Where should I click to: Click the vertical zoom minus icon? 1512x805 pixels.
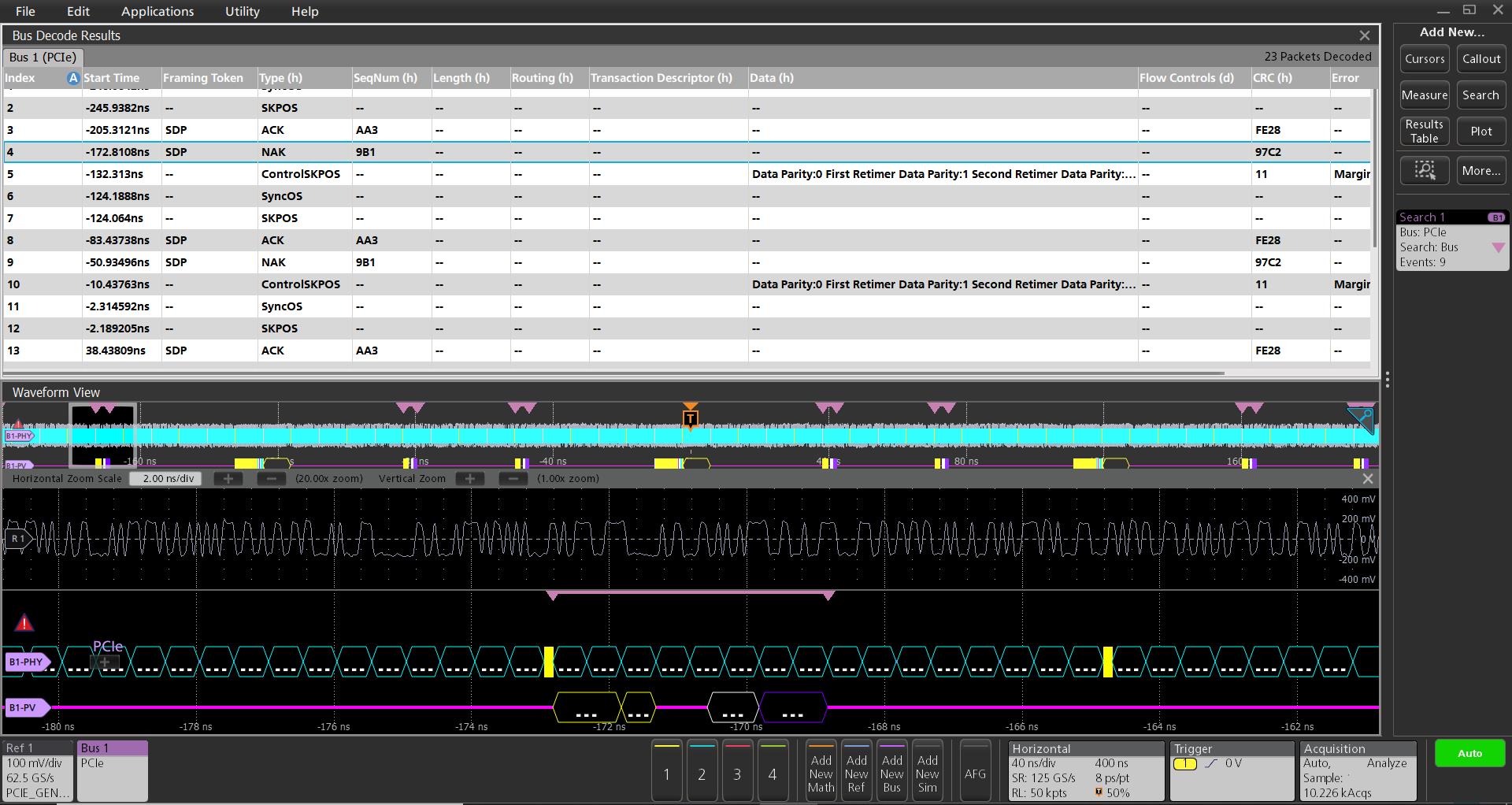click(513, 478)
